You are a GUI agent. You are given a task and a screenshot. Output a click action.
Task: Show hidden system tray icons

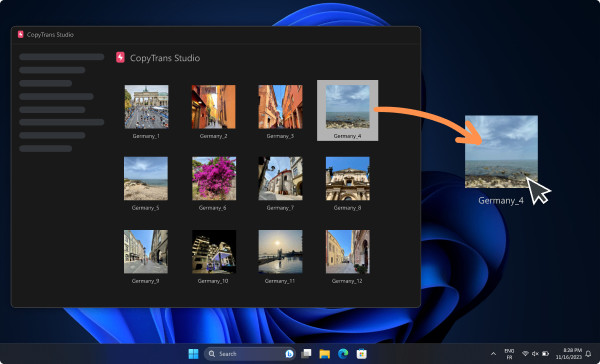pyautogui.click(x=494, y=354)
